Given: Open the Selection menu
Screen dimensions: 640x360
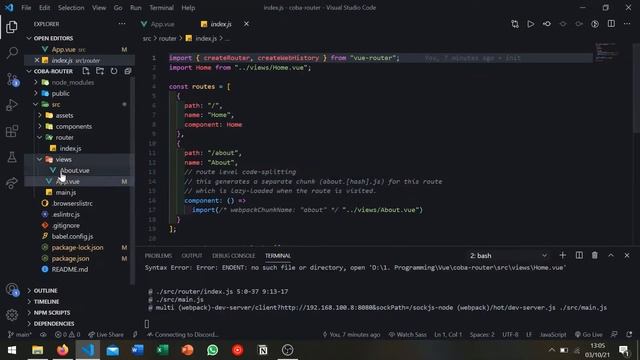Looking at the screenshot, I should pyautogui.click(x=71, y=7).
